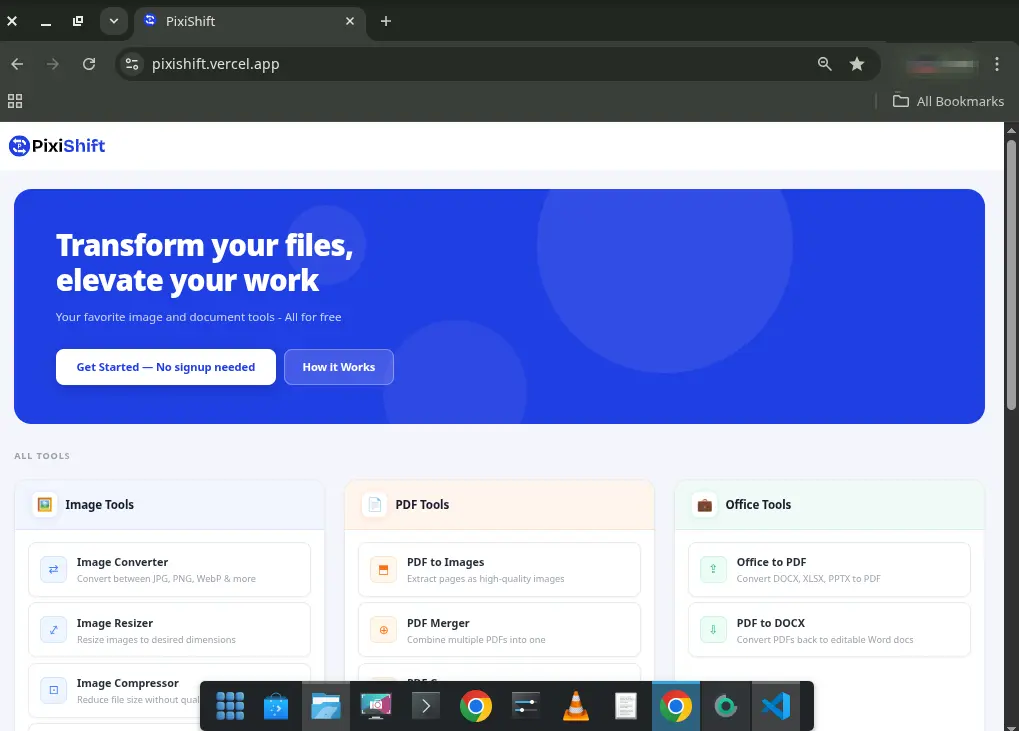Open the PDF Merger tool card
Viewport: 1019px width, 731px height.
[499, 630]
